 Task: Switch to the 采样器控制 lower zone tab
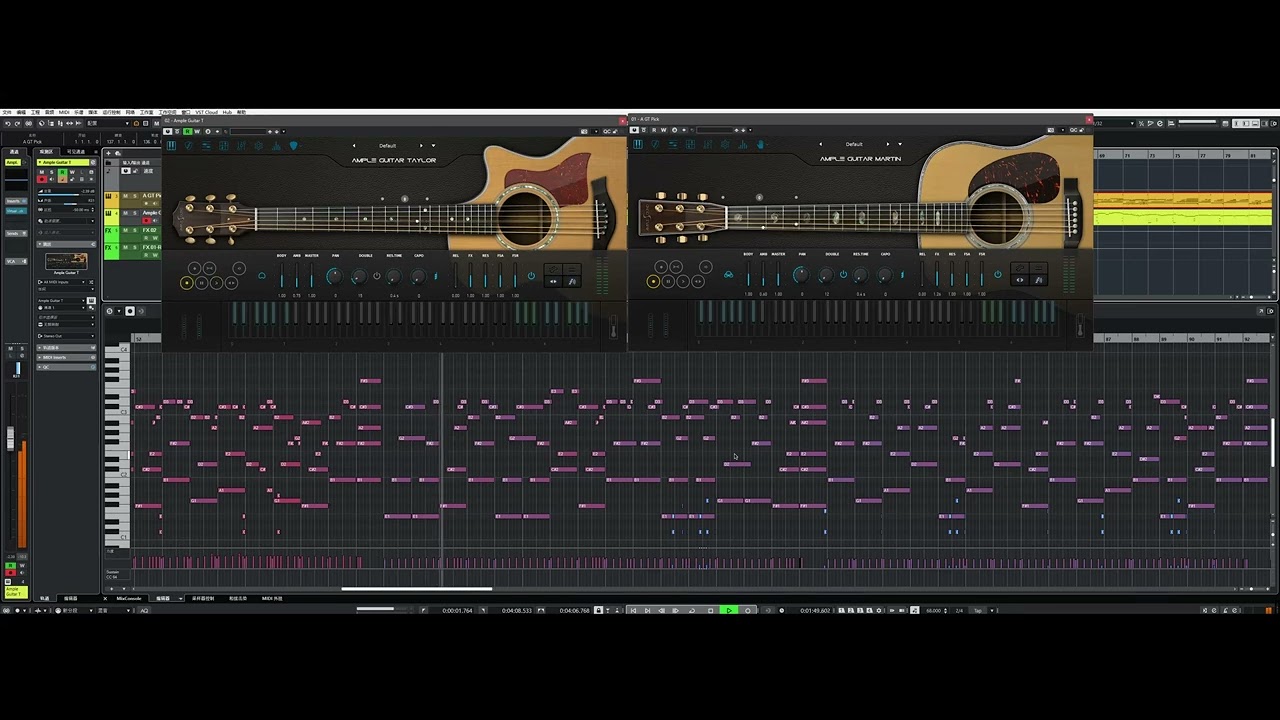[203, 598]
